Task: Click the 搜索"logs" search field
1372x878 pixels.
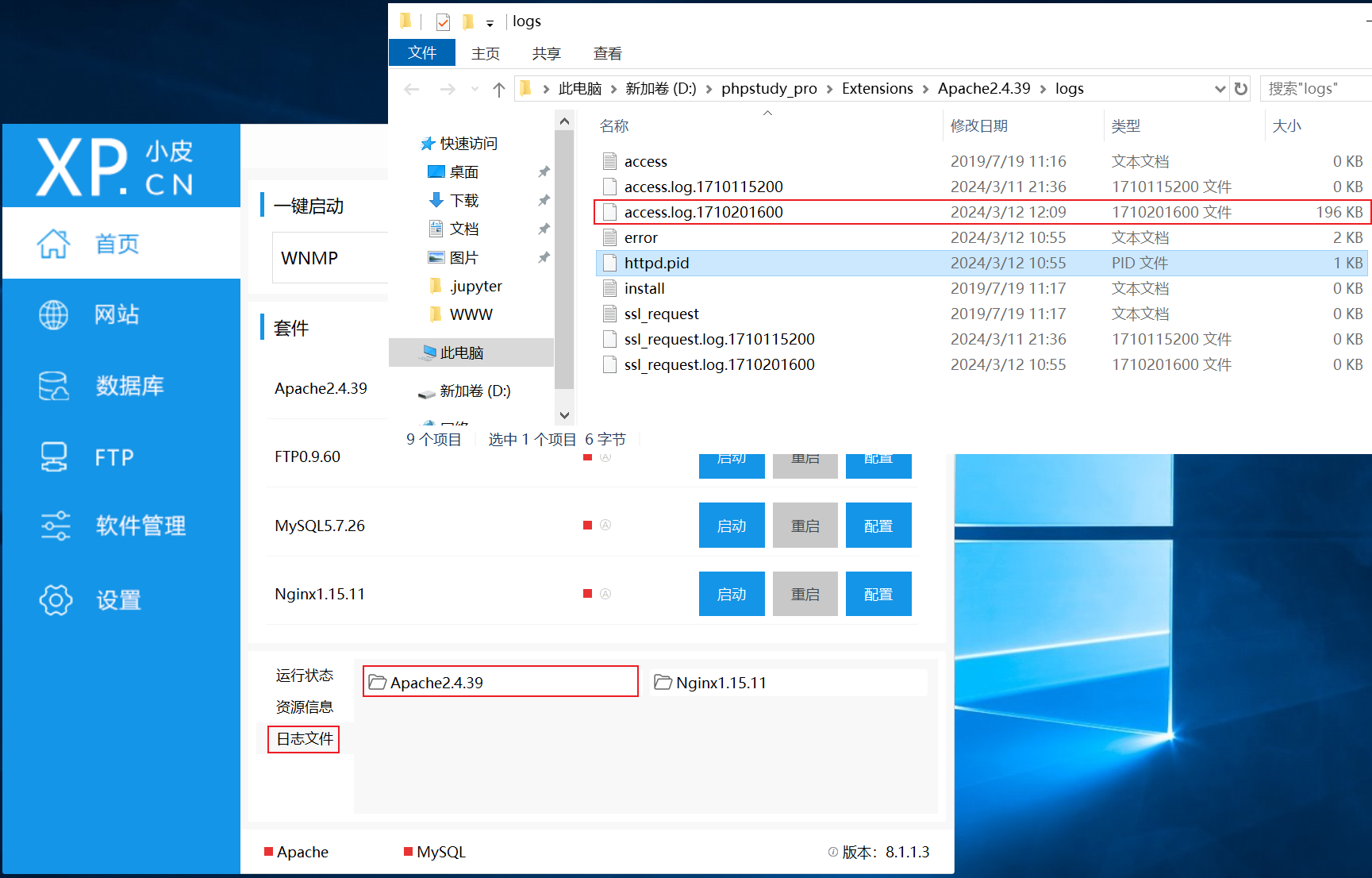Action: [1317, 89]
